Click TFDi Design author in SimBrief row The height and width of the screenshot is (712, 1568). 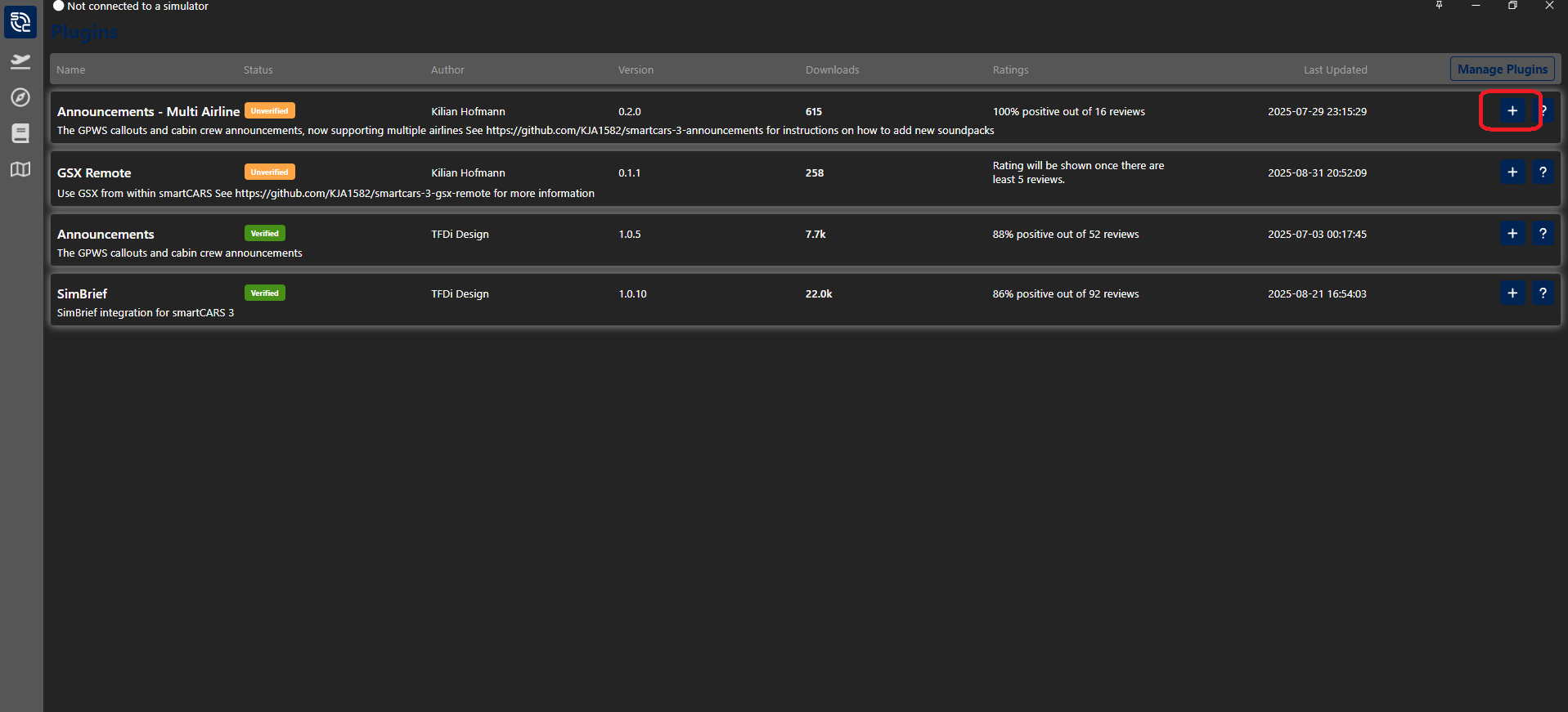[x=460, y=294]
